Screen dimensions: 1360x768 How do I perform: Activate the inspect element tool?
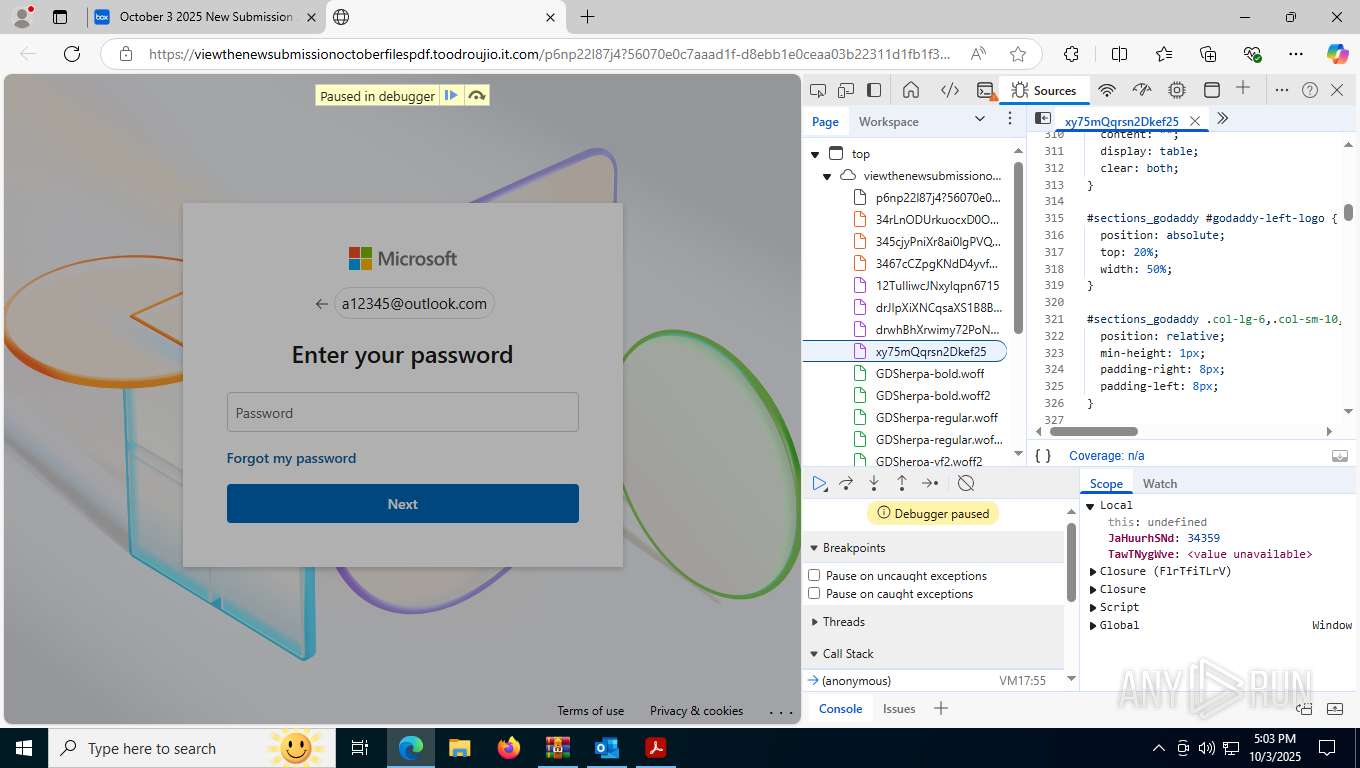tap(818, 90)
